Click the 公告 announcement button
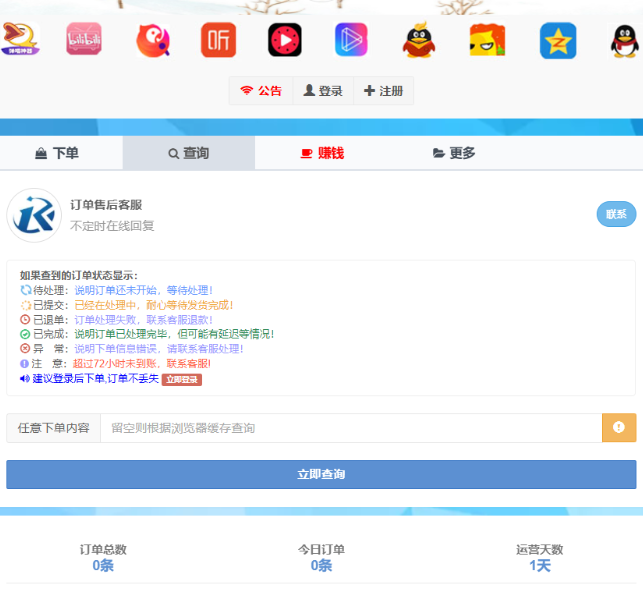The width and height of the screenshot is (643, 596). pos(261,91)
